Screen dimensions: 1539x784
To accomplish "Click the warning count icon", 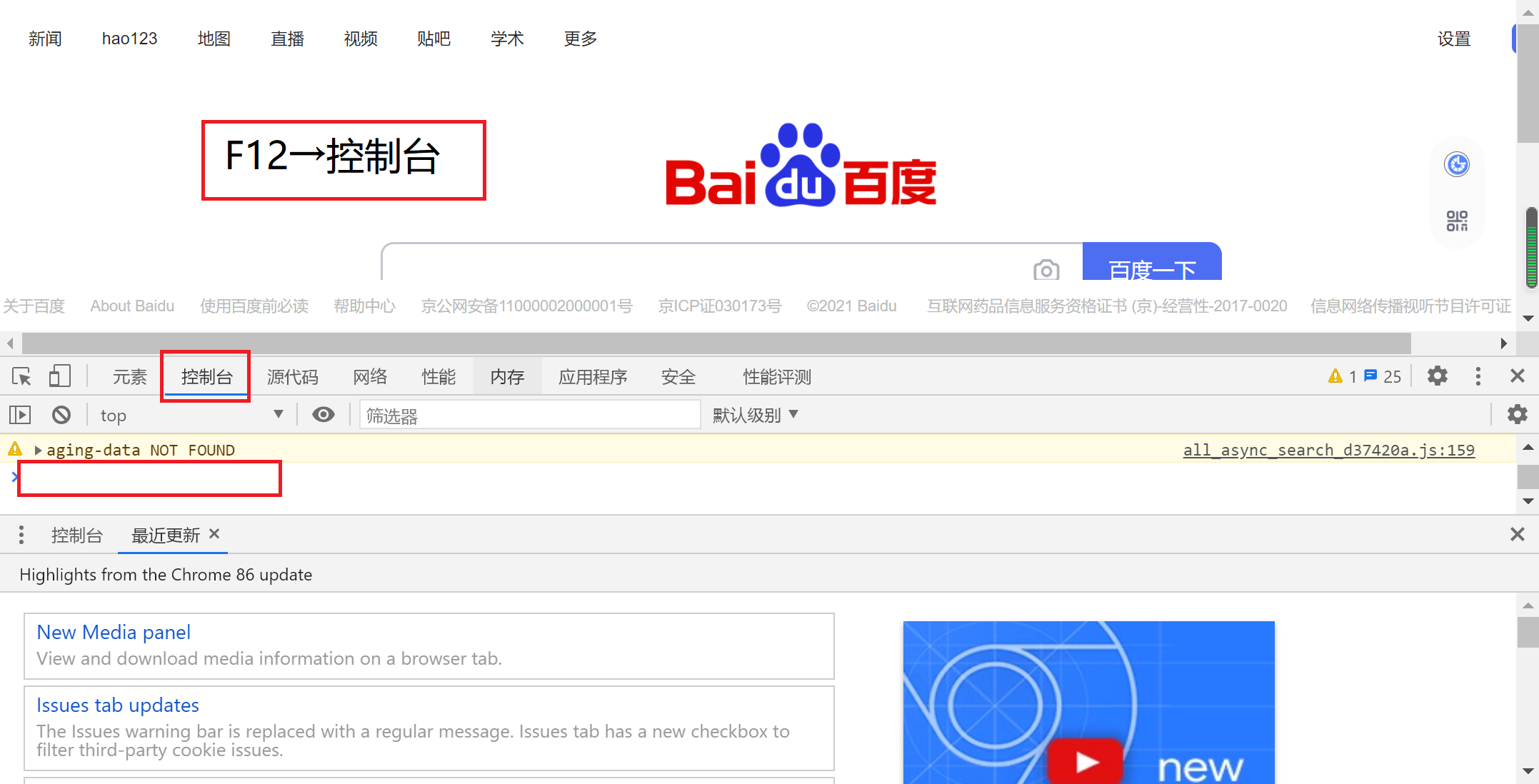I will [x=1335, y=376].
